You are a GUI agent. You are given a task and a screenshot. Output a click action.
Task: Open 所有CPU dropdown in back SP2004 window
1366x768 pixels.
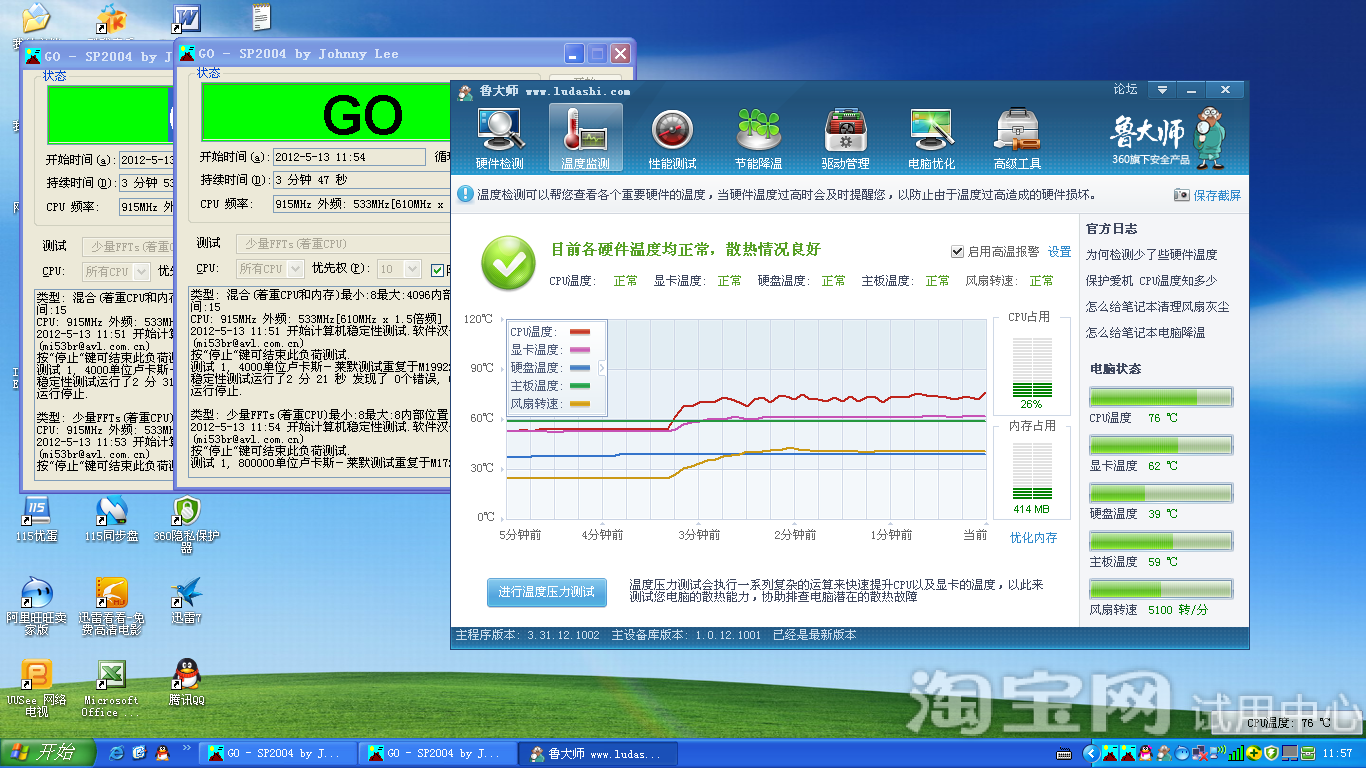point(116,271)
